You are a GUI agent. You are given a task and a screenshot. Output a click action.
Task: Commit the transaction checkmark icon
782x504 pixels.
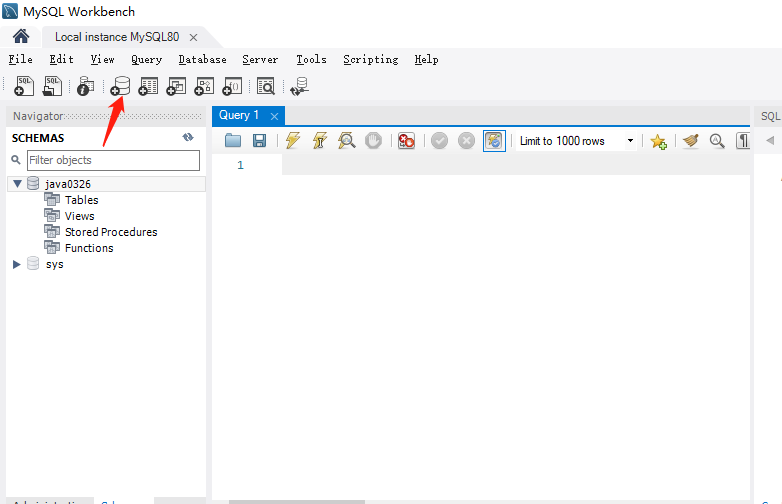point(439,141)
